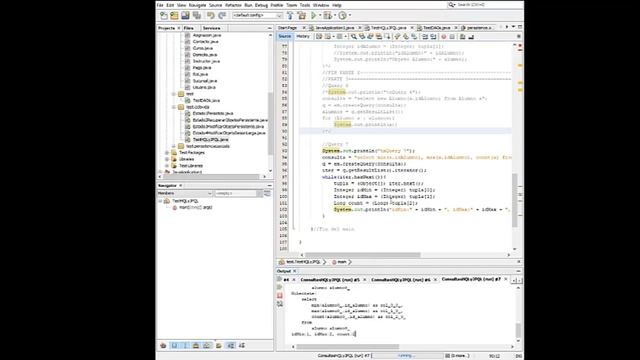Select the main method in Navigator
This screenshot has width=640, height=360.
click(196, 207)
